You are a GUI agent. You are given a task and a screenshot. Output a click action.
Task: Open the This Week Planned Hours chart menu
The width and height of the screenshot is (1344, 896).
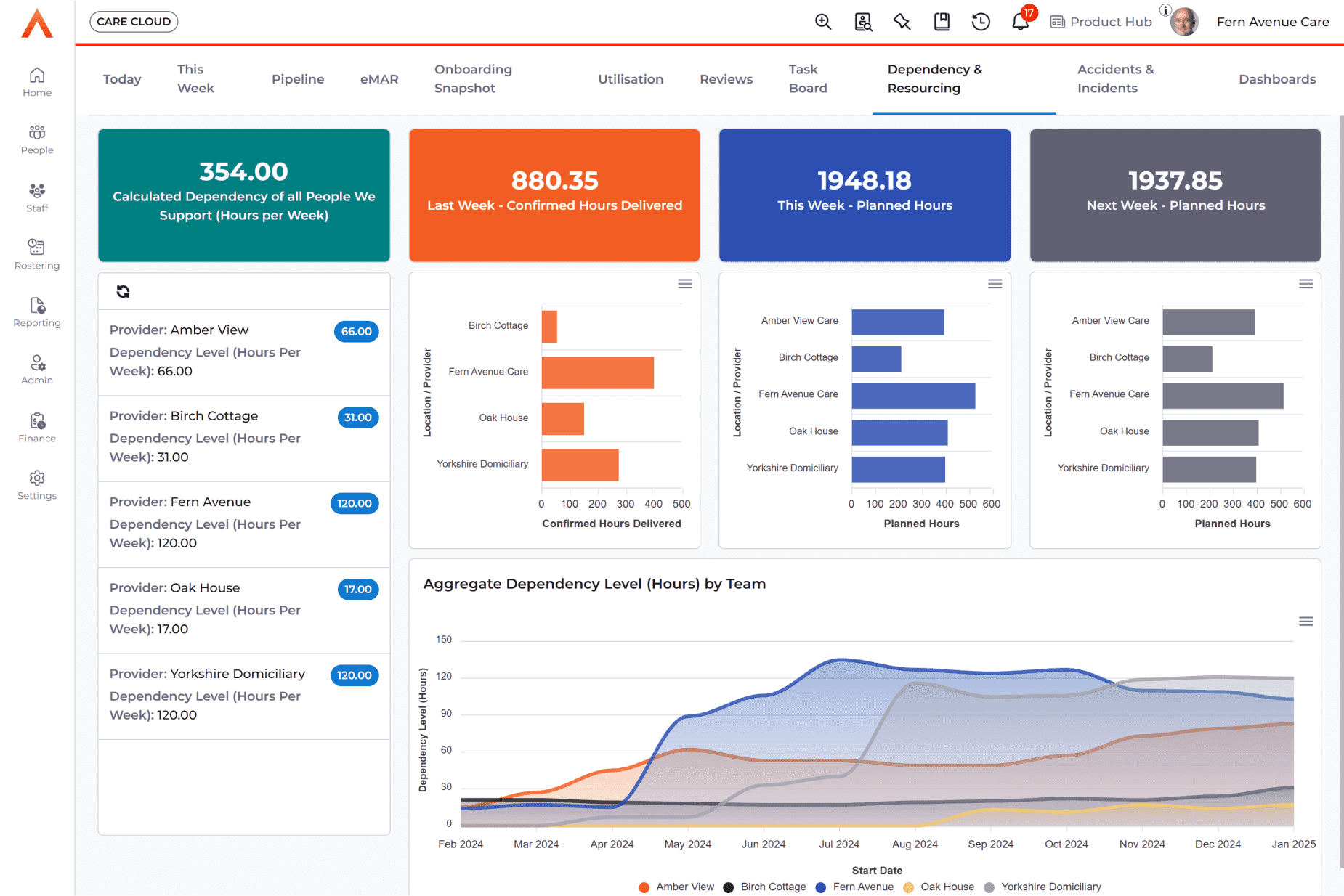tap(995, 284)
